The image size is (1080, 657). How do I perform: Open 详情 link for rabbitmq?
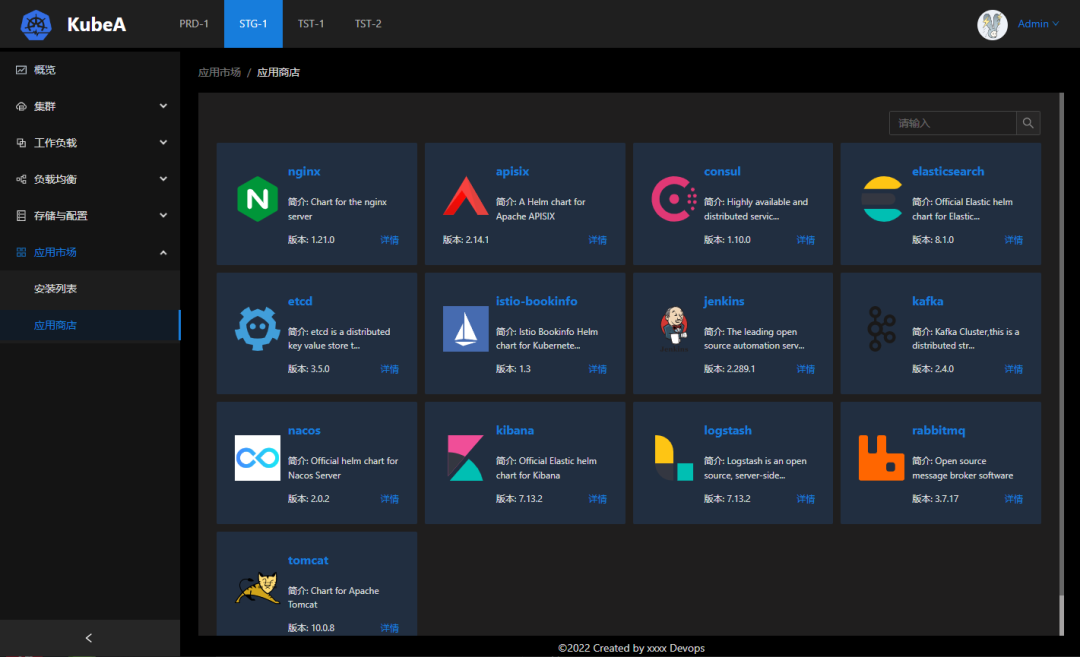coord(1013,499)
